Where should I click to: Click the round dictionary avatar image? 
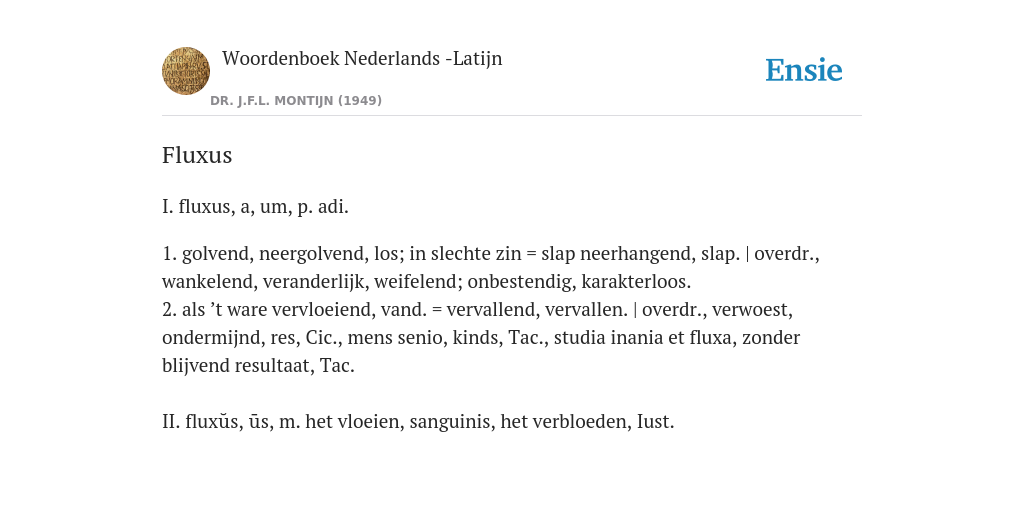pos(186,71)
